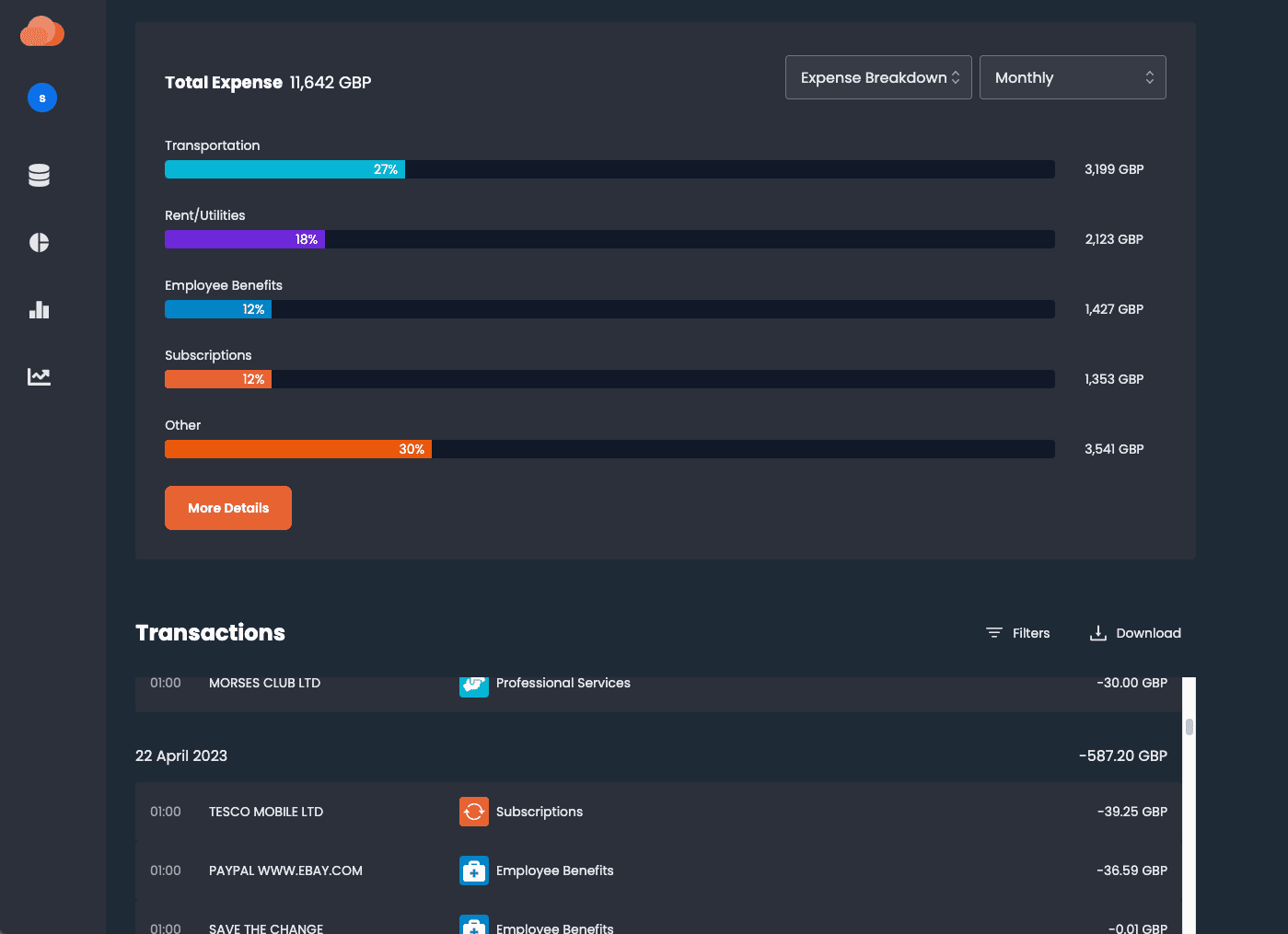Open the blue S profile icon

[41, 97]
